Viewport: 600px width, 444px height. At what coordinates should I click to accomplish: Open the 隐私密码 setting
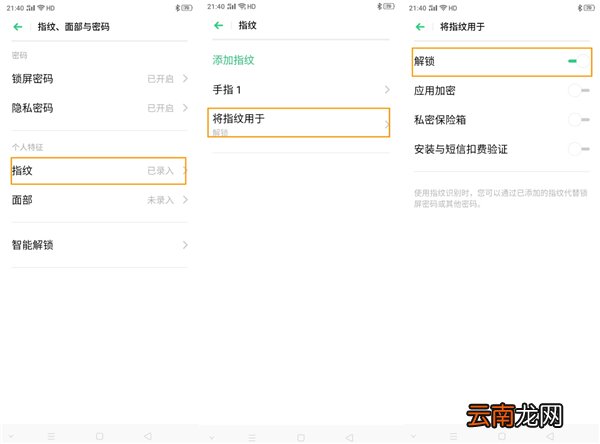pyautogui.click(x=99, y=108)
